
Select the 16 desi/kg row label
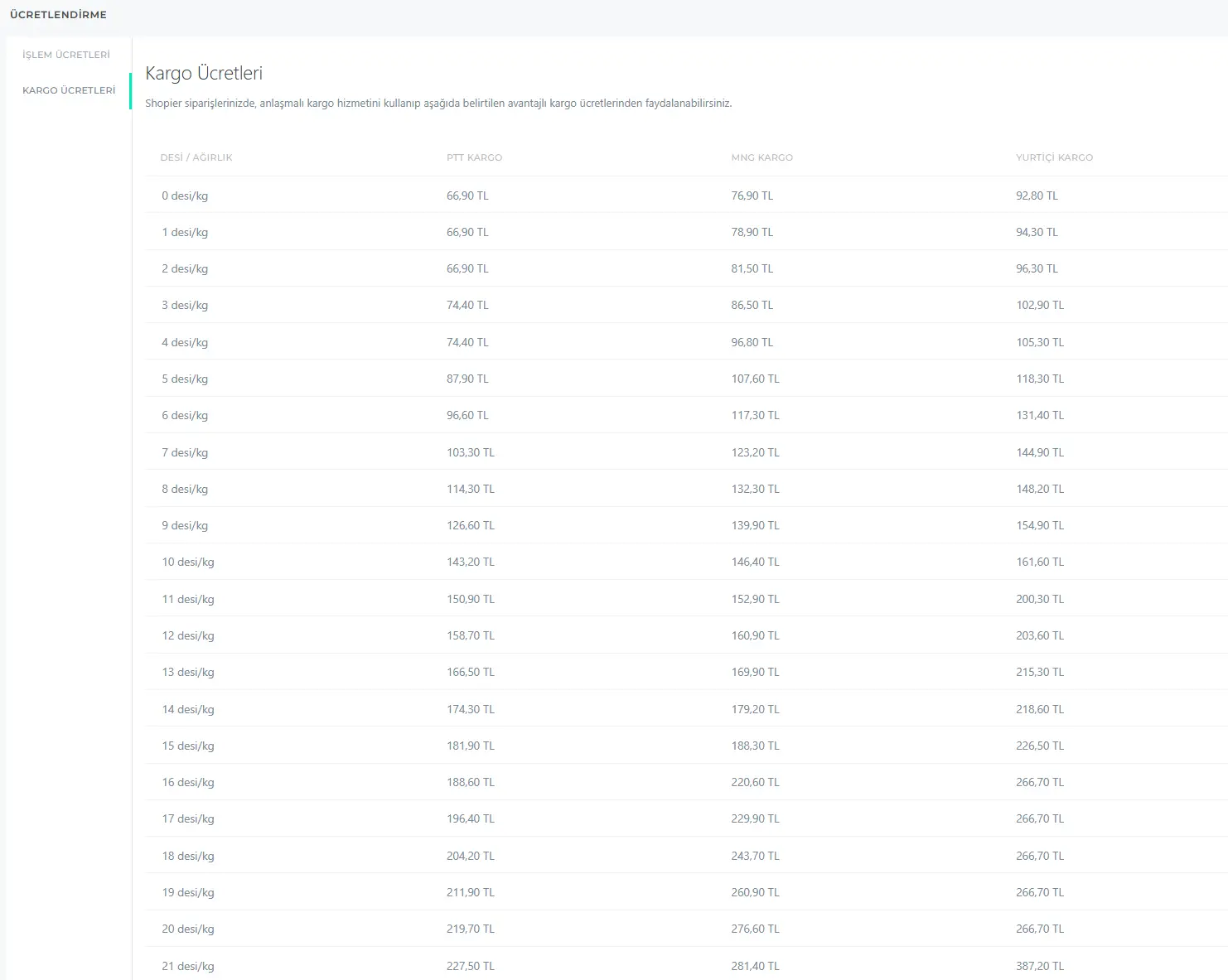188,783
